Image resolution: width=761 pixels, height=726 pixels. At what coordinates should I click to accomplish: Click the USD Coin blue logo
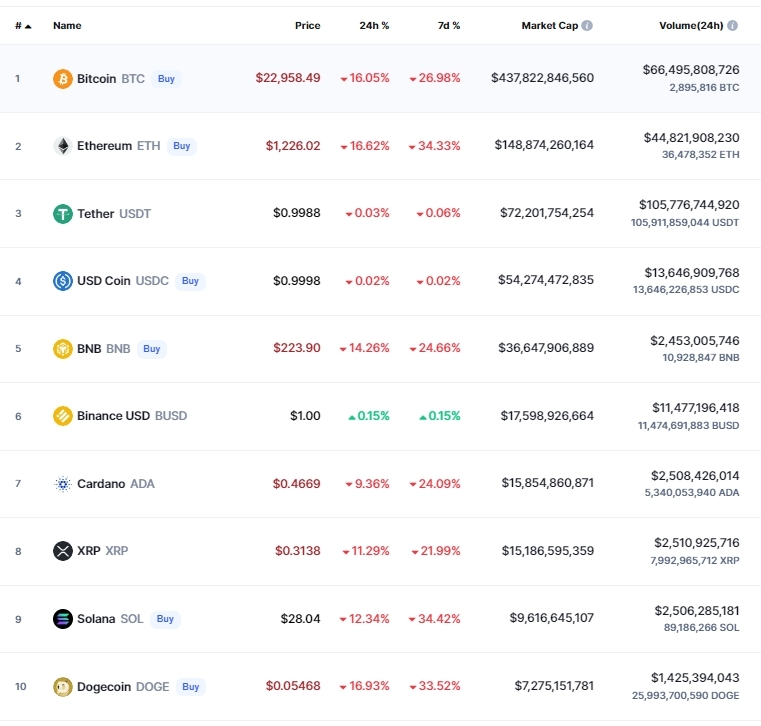63,281
